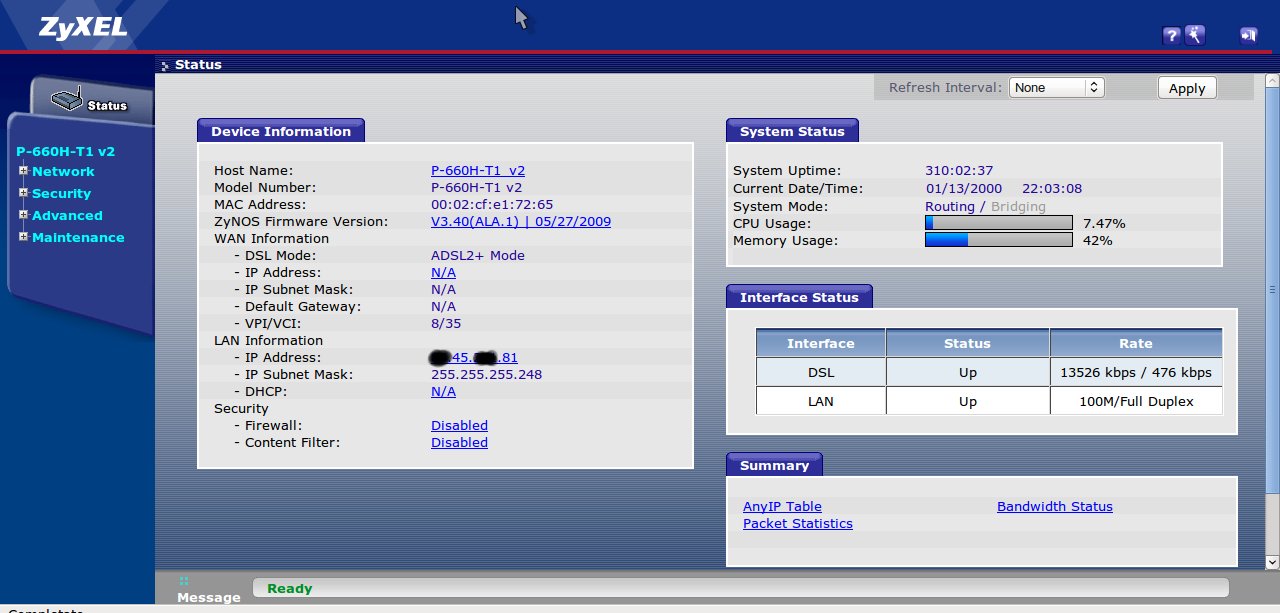1280x613 pixels.
Task: Click the Model Number value P-660H-T1 v2
Action: coord(477,188)
